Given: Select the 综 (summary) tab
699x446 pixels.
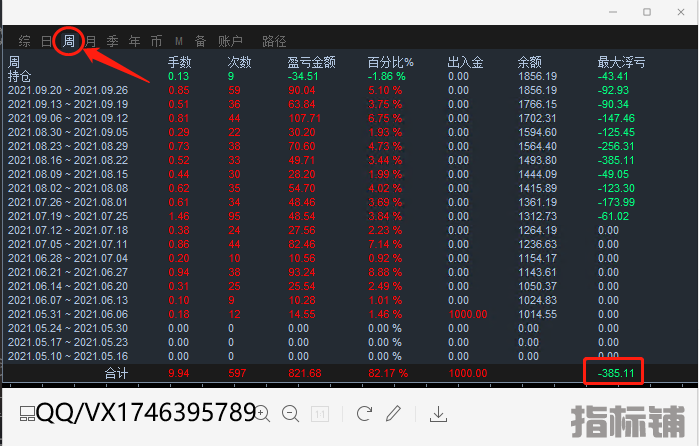Looking at the screenshot, I should click(x=25, y=41).
